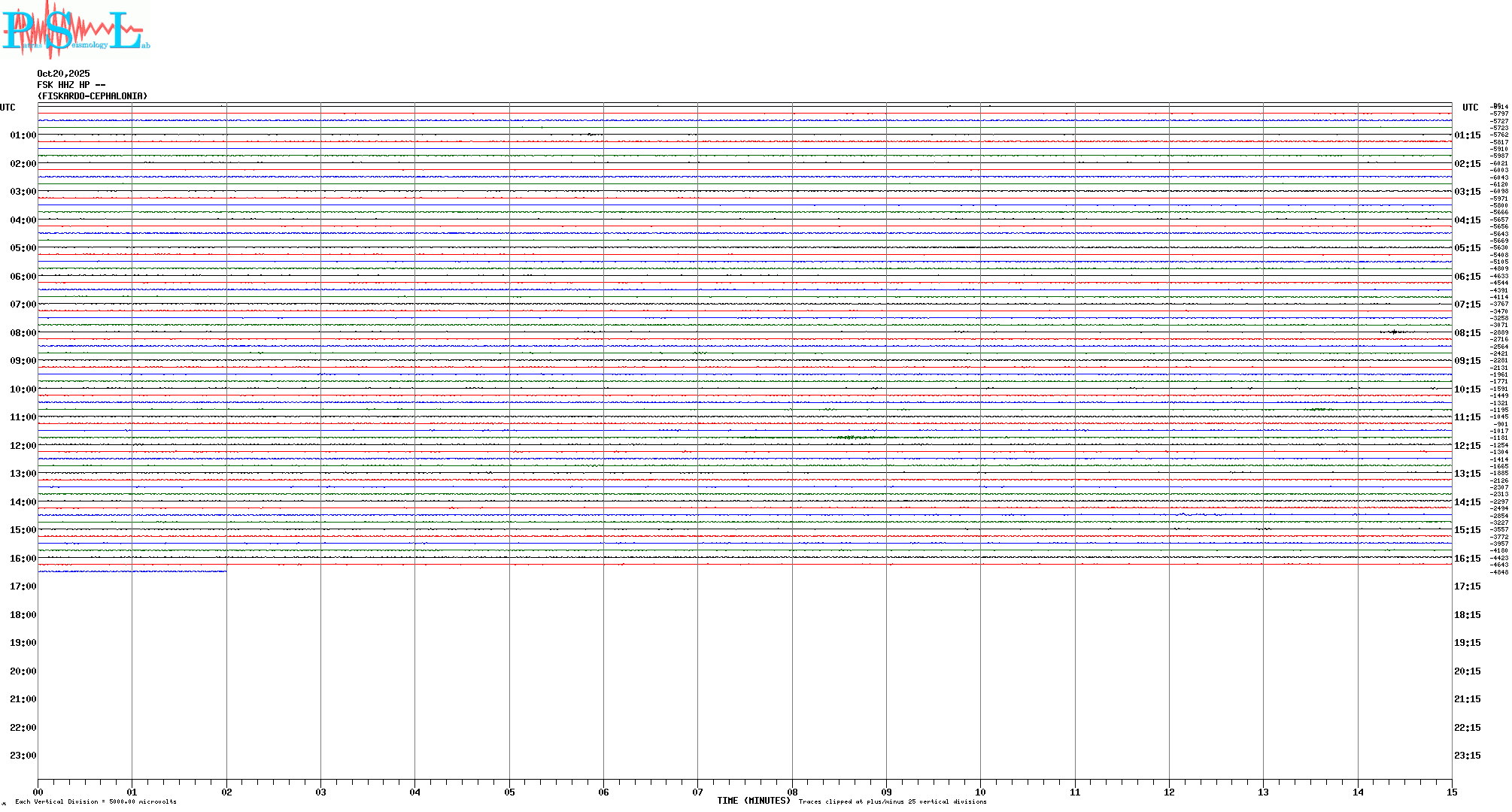Image resolution: width=1512 pixels, height=812 pixels.
Task: Click minute marker 00 on bottom axis
Action: [x=38, y=792]
